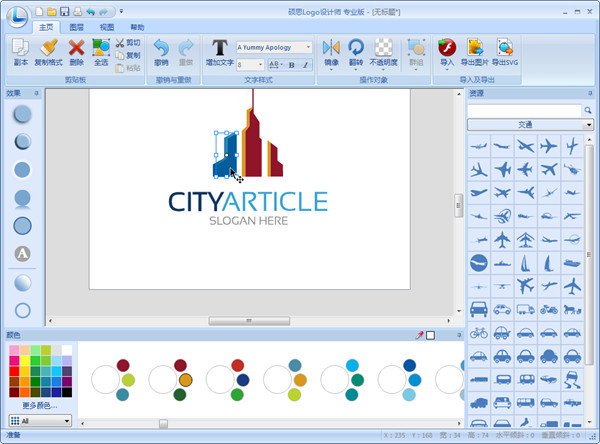Switch to the 主页 ribbon tab
Image resolution: width=600 pixels, height=444 pixels.
pos(46,27)
